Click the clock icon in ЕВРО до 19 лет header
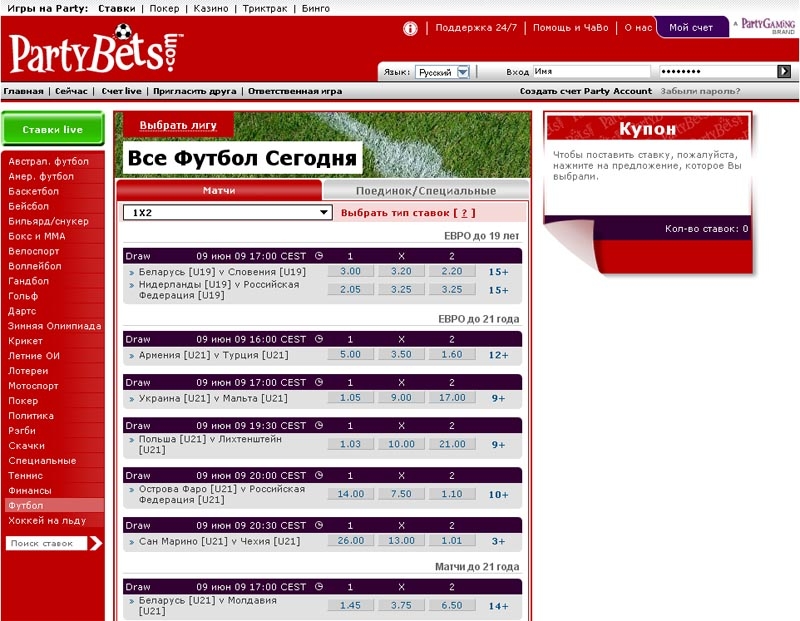This screenshot has width=800, height=621. [x=318, y=255]
